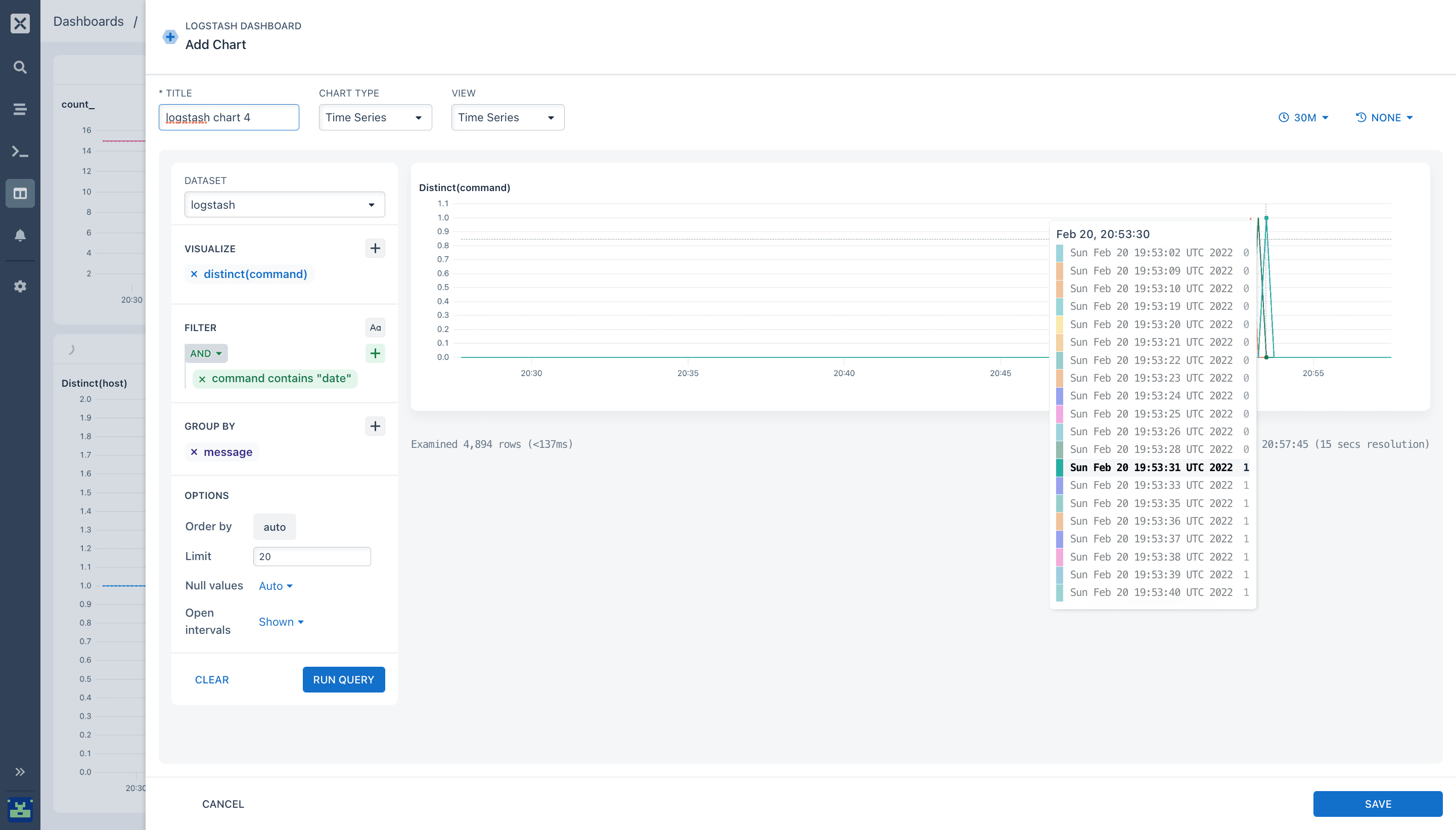The image size is (1456, 830).
Task: Add a filter condition with green plus
Action: 375,353
